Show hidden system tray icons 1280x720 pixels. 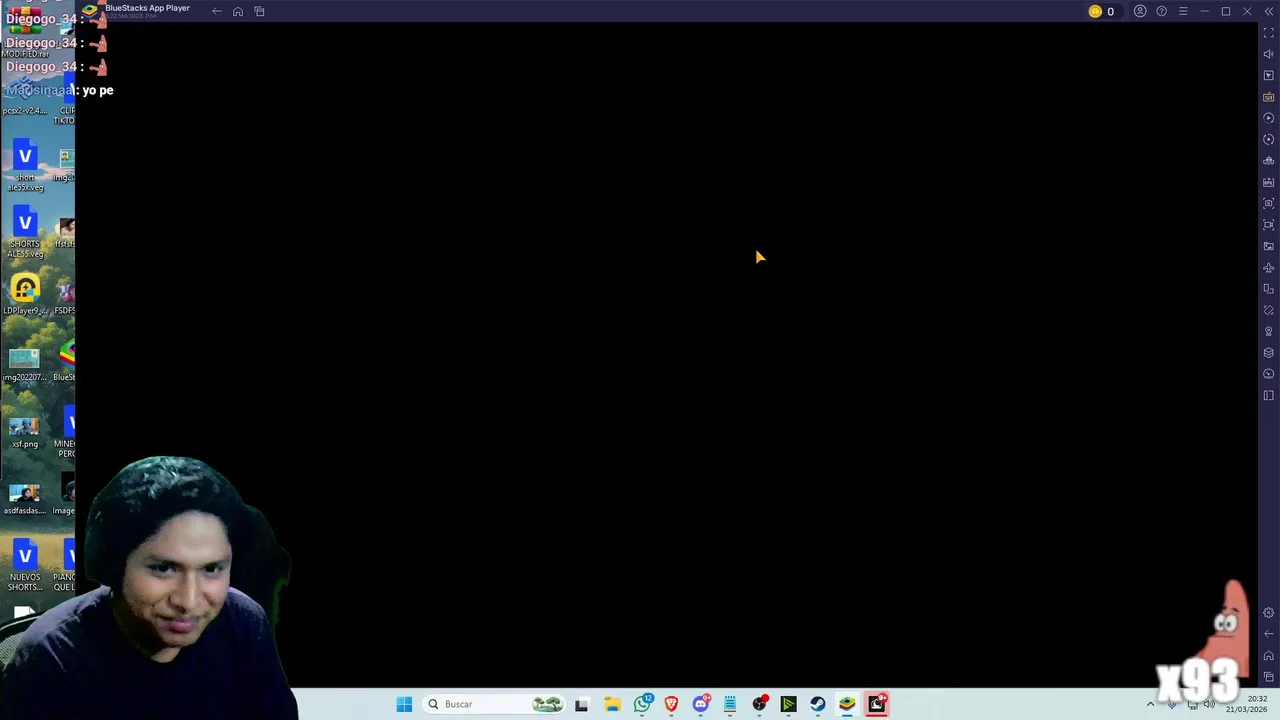pos(1150,704)
